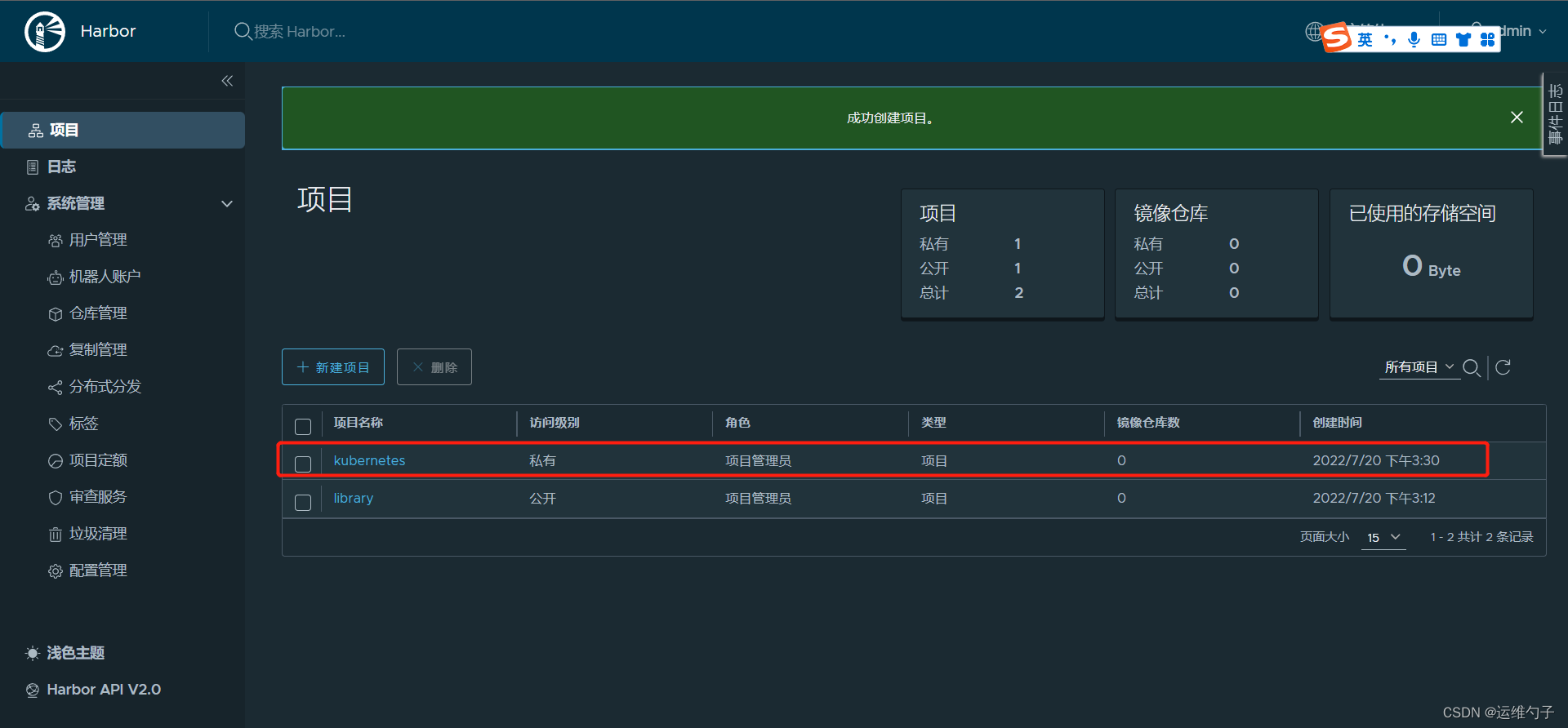Image resolution: width=1568 pixels, height=728 pixels.
Task: Click the 删除 button
Action: [434, 367]
